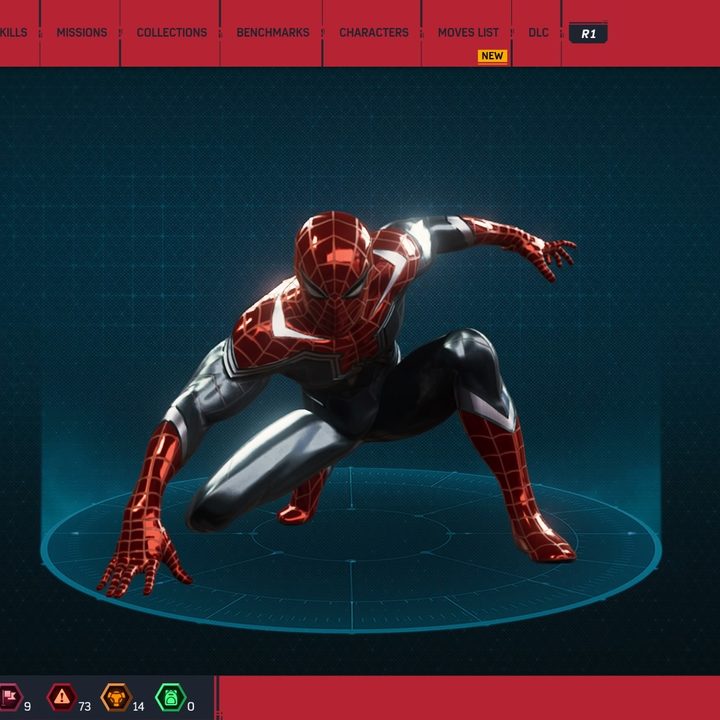This screenshot has width=720, height=720.
Task: Click the orange challenge token icon
Action: tap(116, 697)
